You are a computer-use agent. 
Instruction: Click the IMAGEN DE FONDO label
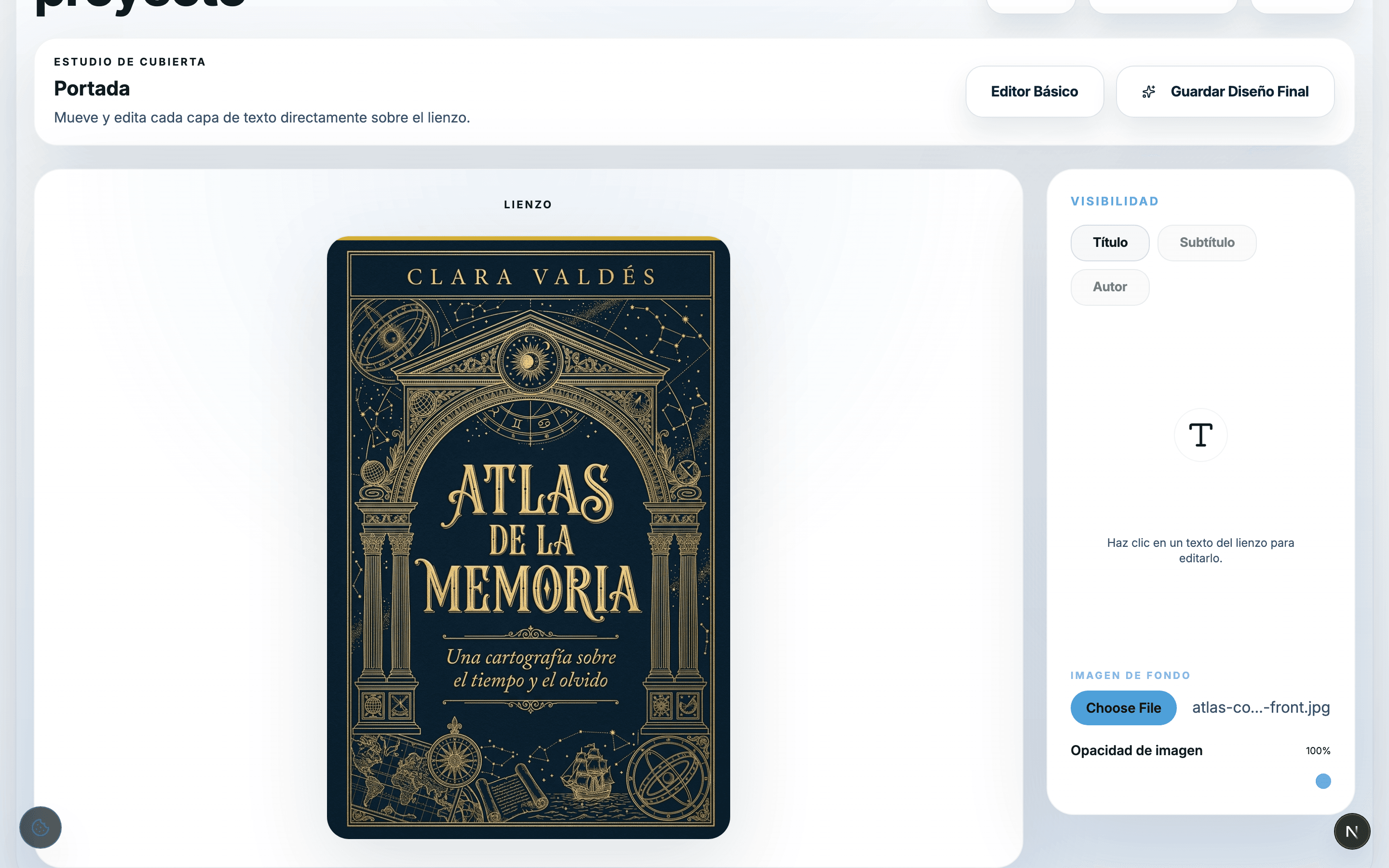tap(1130, 676)
